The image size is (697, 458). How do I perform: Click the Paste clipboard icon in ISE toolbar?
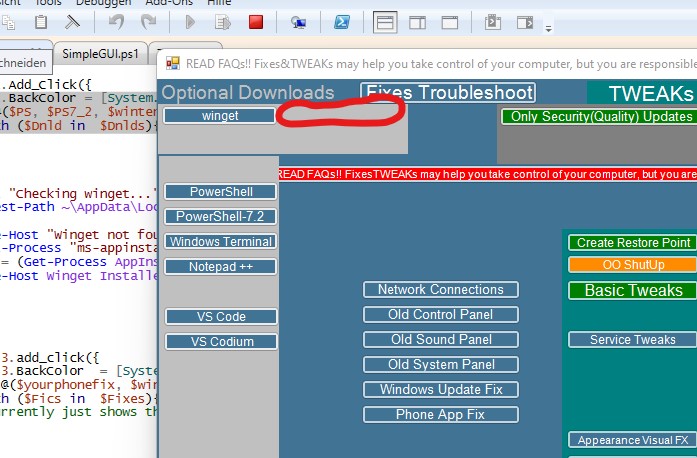pos(41,21)
